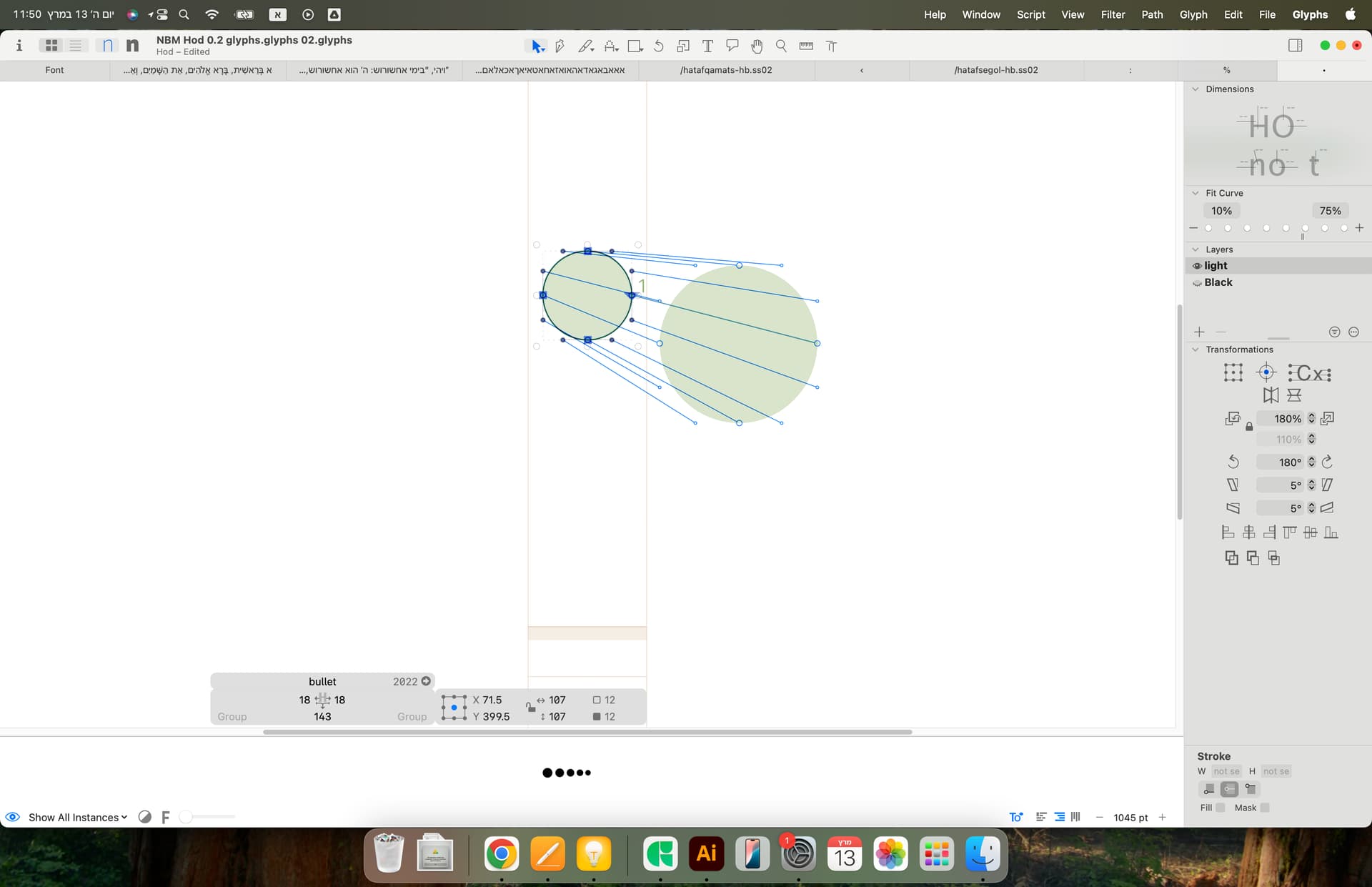The width and height of the screenshot is (1372, 887).
Task: Select the Annotation speech bubble tool
Action: [732, 46]
